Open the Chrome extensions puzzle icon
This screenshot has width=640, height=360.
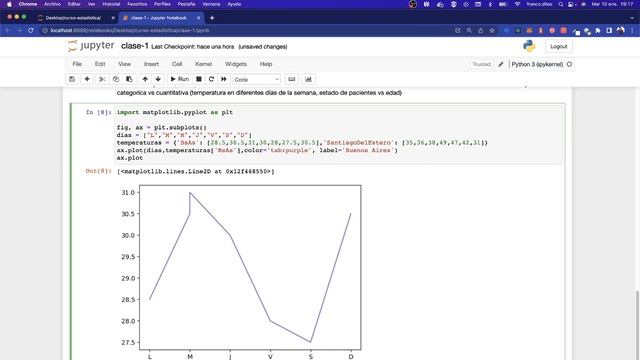point(598,31)
